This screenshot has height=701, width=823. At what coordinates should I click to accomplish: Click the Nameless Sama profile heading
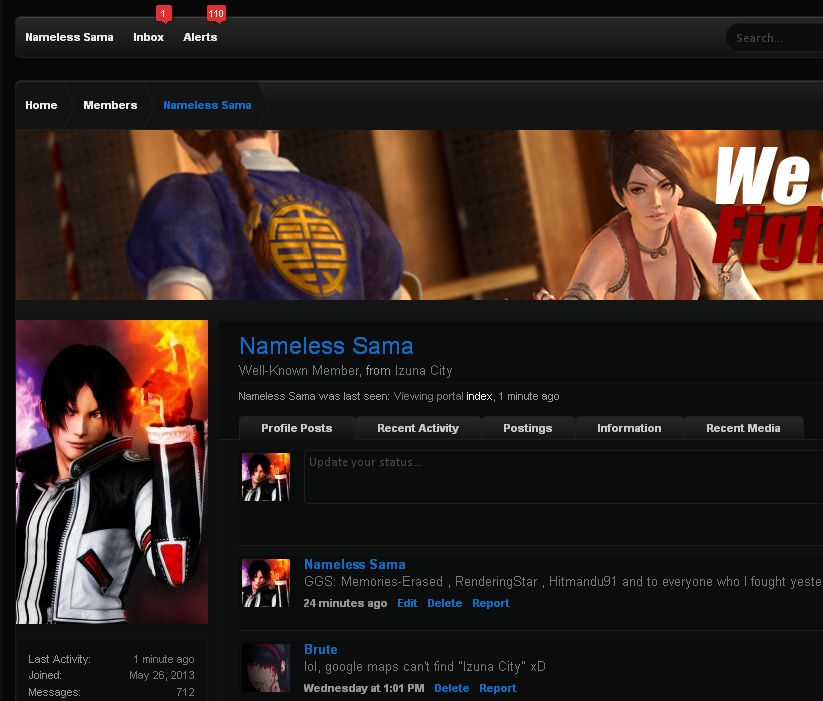(x=326, y=346)
